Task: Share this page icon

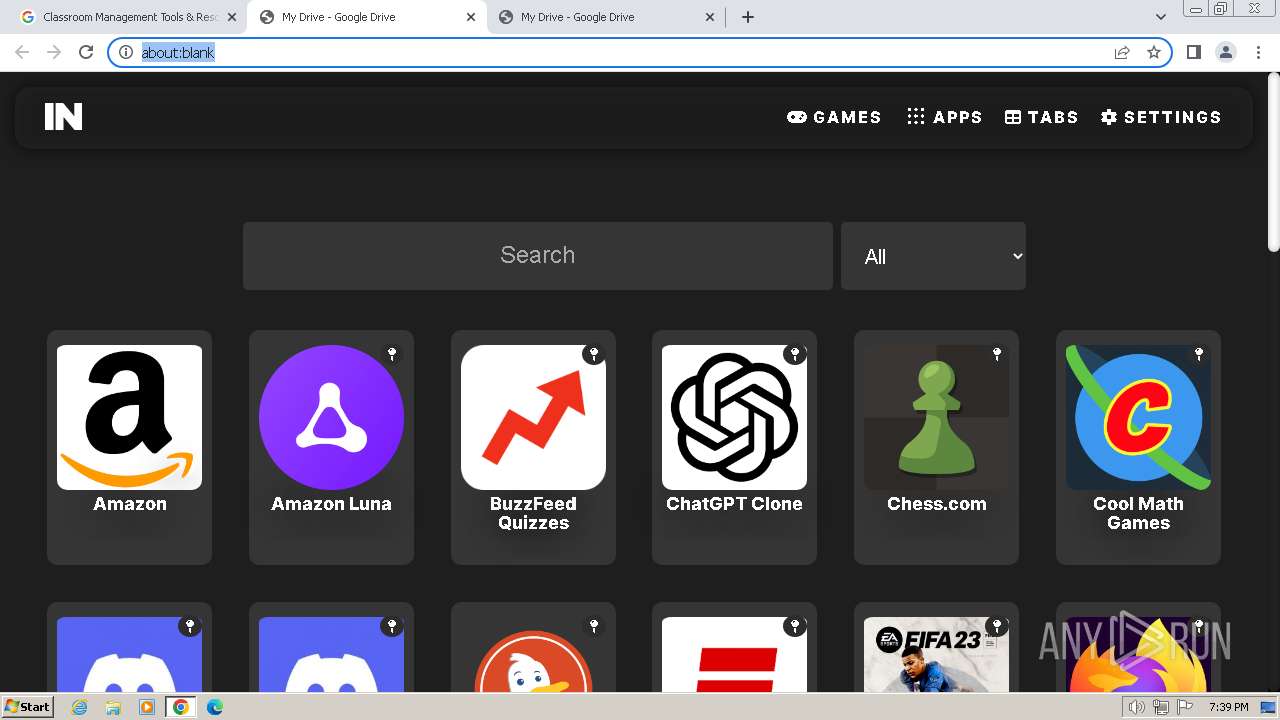Action: click(1122, 52)
